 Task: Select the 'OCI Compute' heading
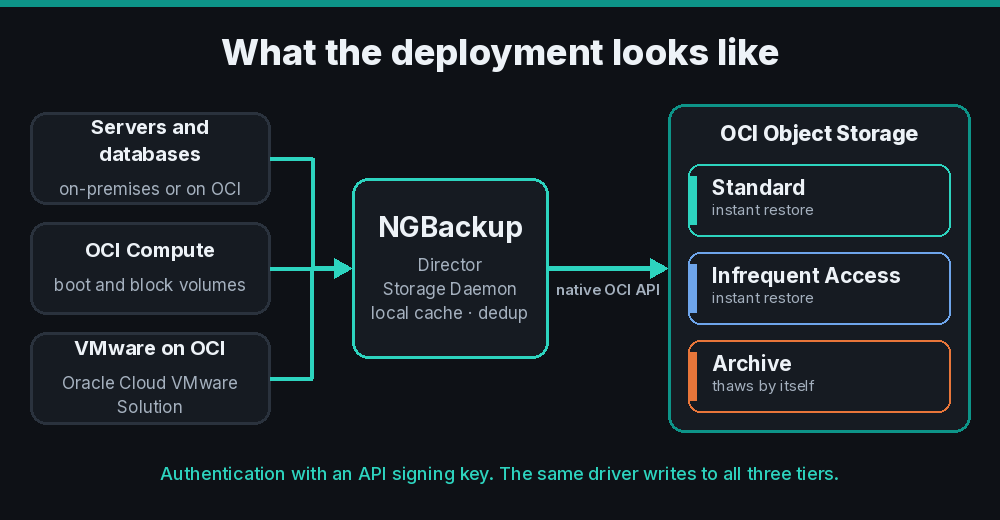pyautogui.click(x=150, y=250)
